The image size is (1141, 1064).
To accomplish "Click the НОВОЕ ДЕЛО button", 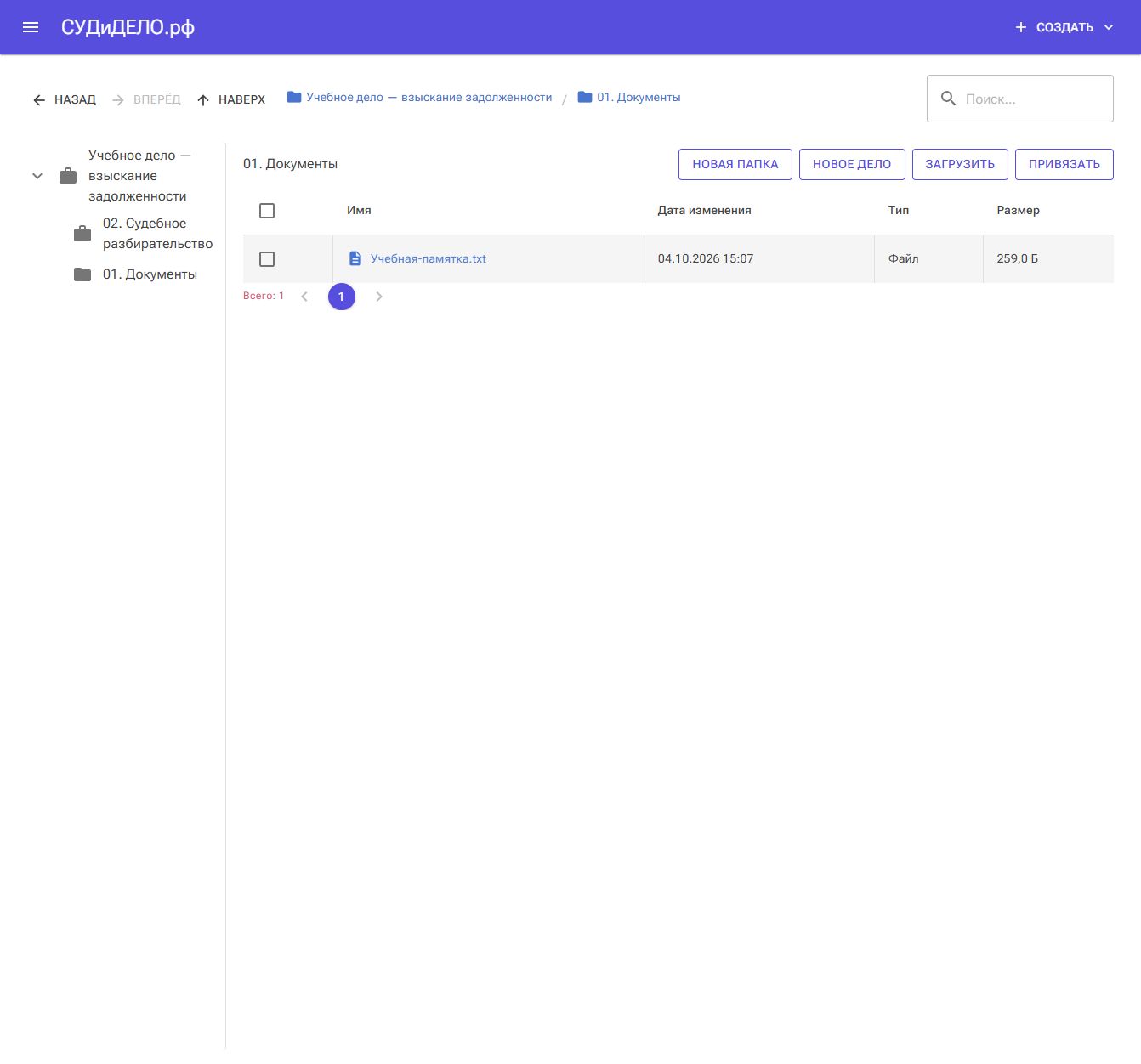I will 852,164.
